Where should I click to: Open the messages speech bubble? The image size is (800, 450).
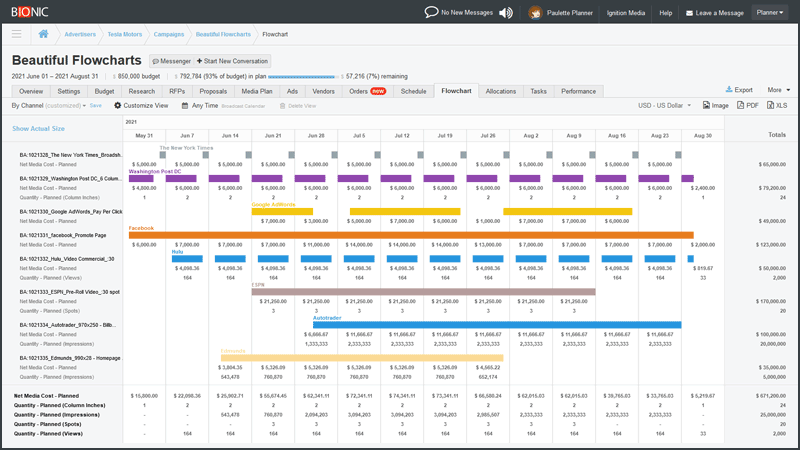pyautogui.click(x=431, y=12)
